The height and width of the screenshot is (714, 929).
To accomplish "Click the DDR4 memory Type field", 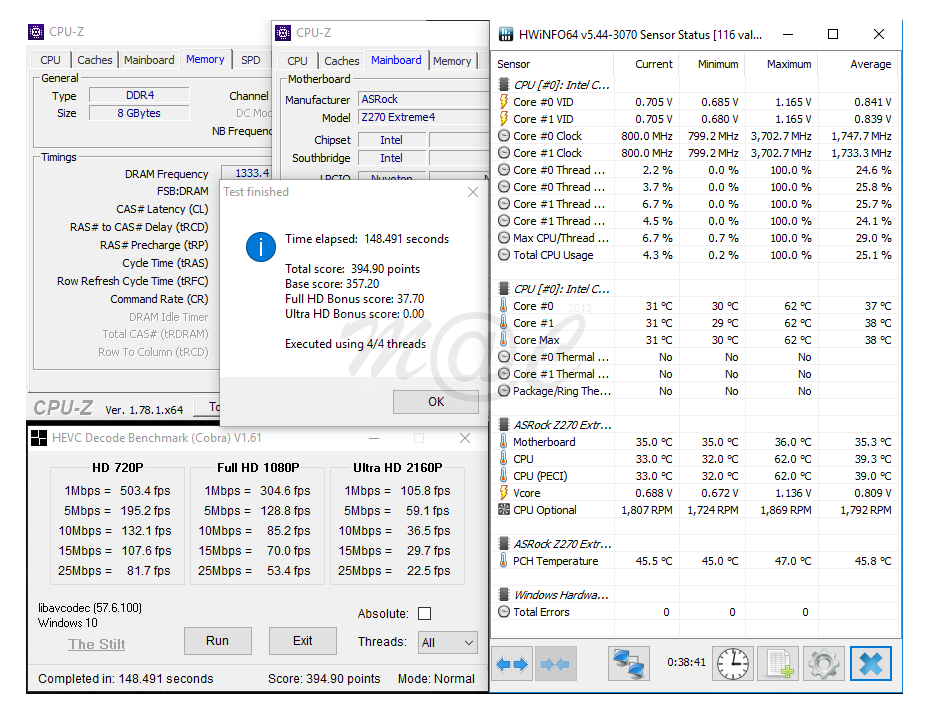I will pos(139,95).
